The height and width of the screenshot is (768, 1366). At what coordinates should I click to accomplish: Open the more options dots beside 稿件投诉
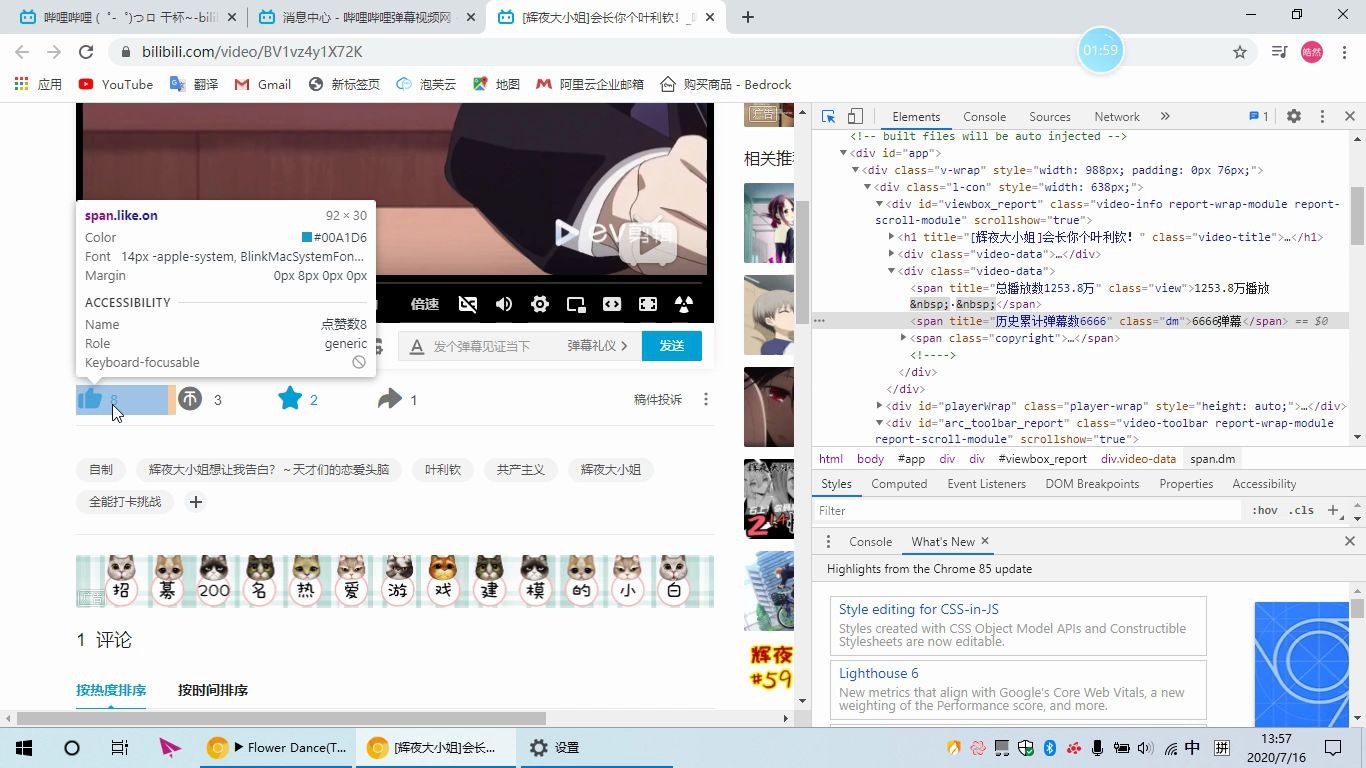[x=706, y=399]
